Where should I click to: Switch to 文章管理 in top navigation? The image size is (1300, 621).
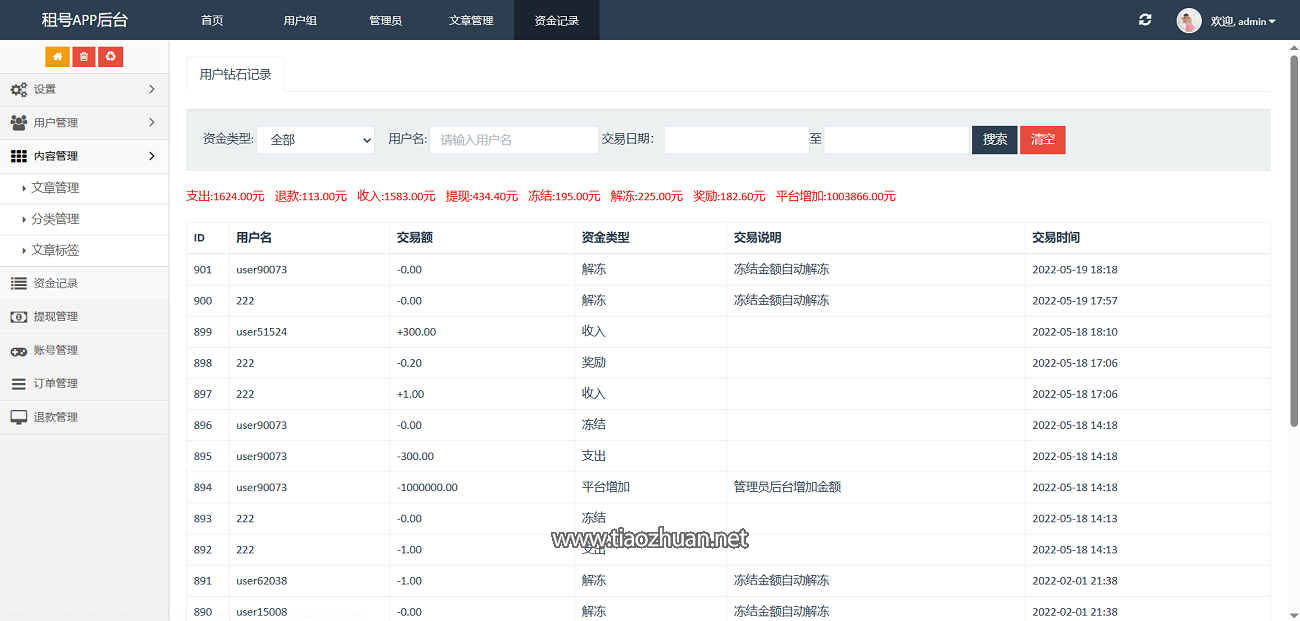tap(471, 21)
